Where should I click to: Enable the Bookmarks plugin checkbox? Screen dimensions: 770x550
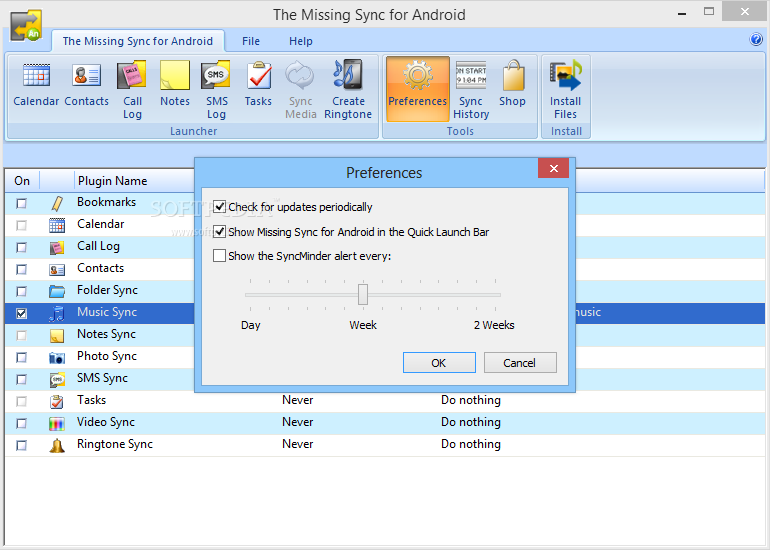22,203
